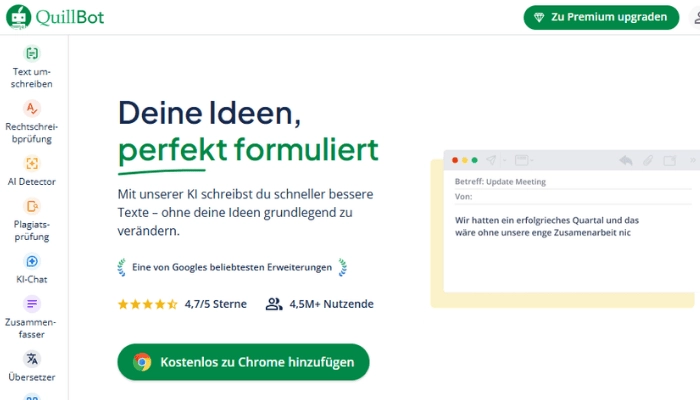Screen dimensions: 700x400
Task: Select the KI-Chat sidebar label
Action: pyautogui.click(x=32, y=279)
